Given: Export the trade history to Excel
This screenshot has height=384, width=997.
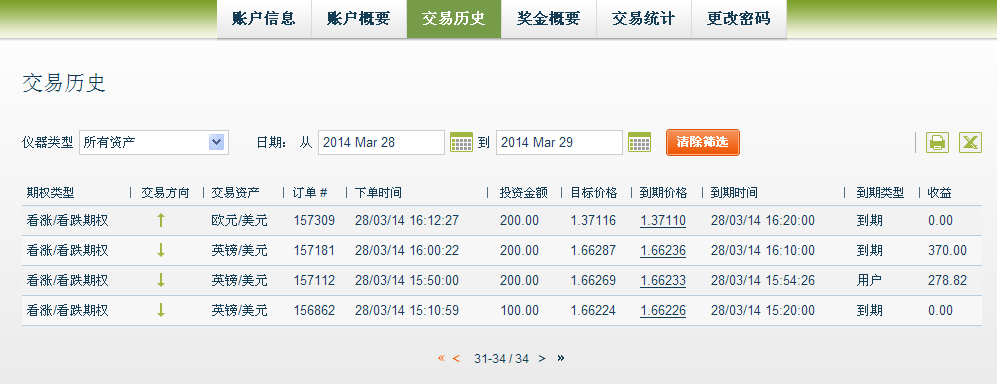Looking at the screenshot, I should (970, 142).
